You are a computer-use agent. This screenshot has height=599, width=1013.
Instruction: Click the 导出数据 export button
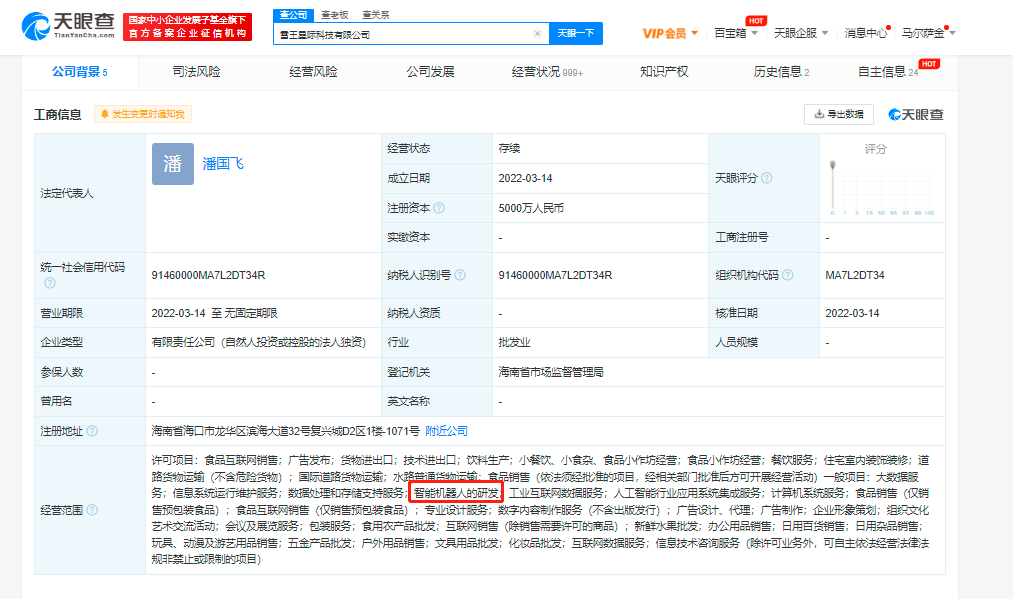pyautogui.click(x=839, y=114)
